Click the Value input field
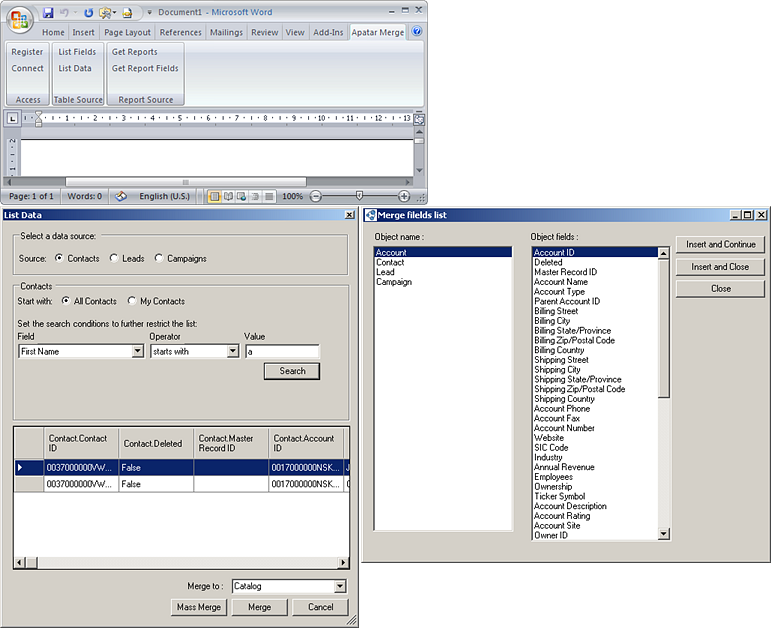Viewport: 773px width, 630px height. tap(282, 351)
